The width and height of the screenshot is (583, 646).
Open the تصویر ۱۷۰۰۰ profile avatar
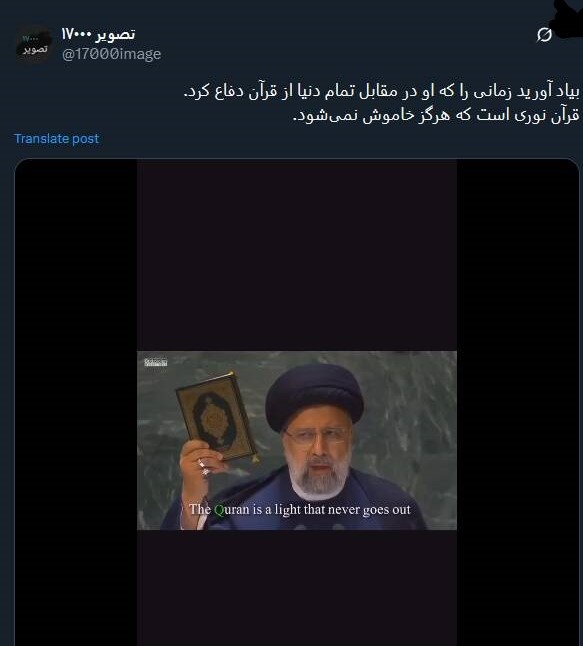tap(34, 44)
